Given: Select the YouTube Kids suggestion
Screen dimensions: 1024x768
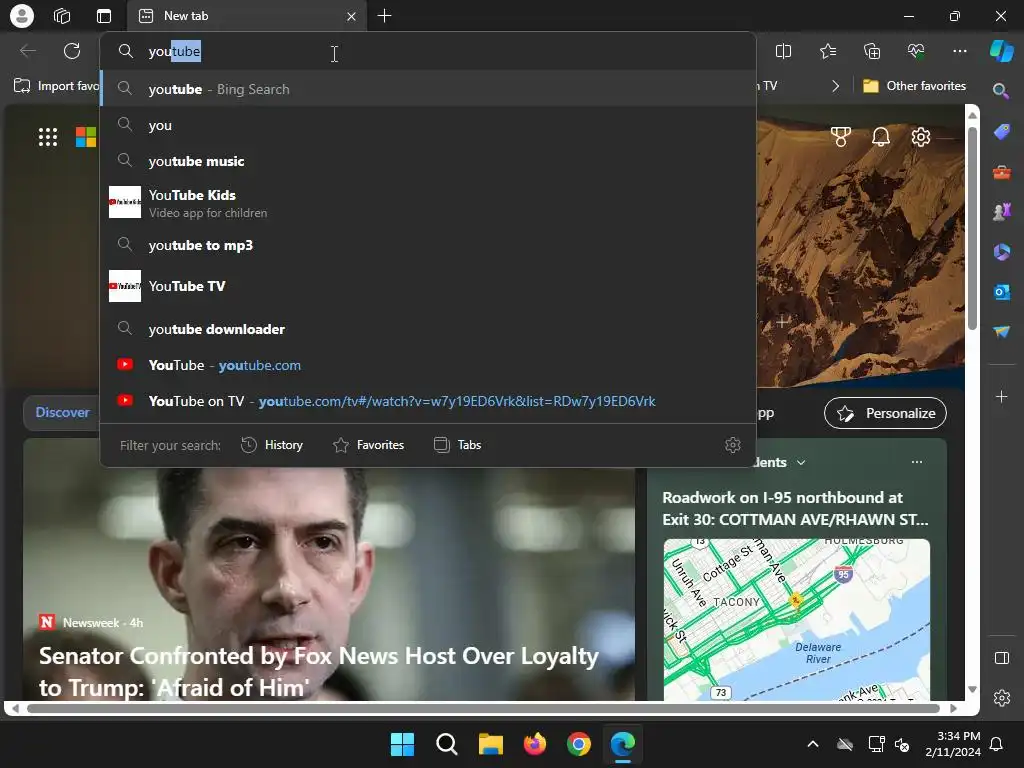Looking at the screenshot, I should click(428, 203).
